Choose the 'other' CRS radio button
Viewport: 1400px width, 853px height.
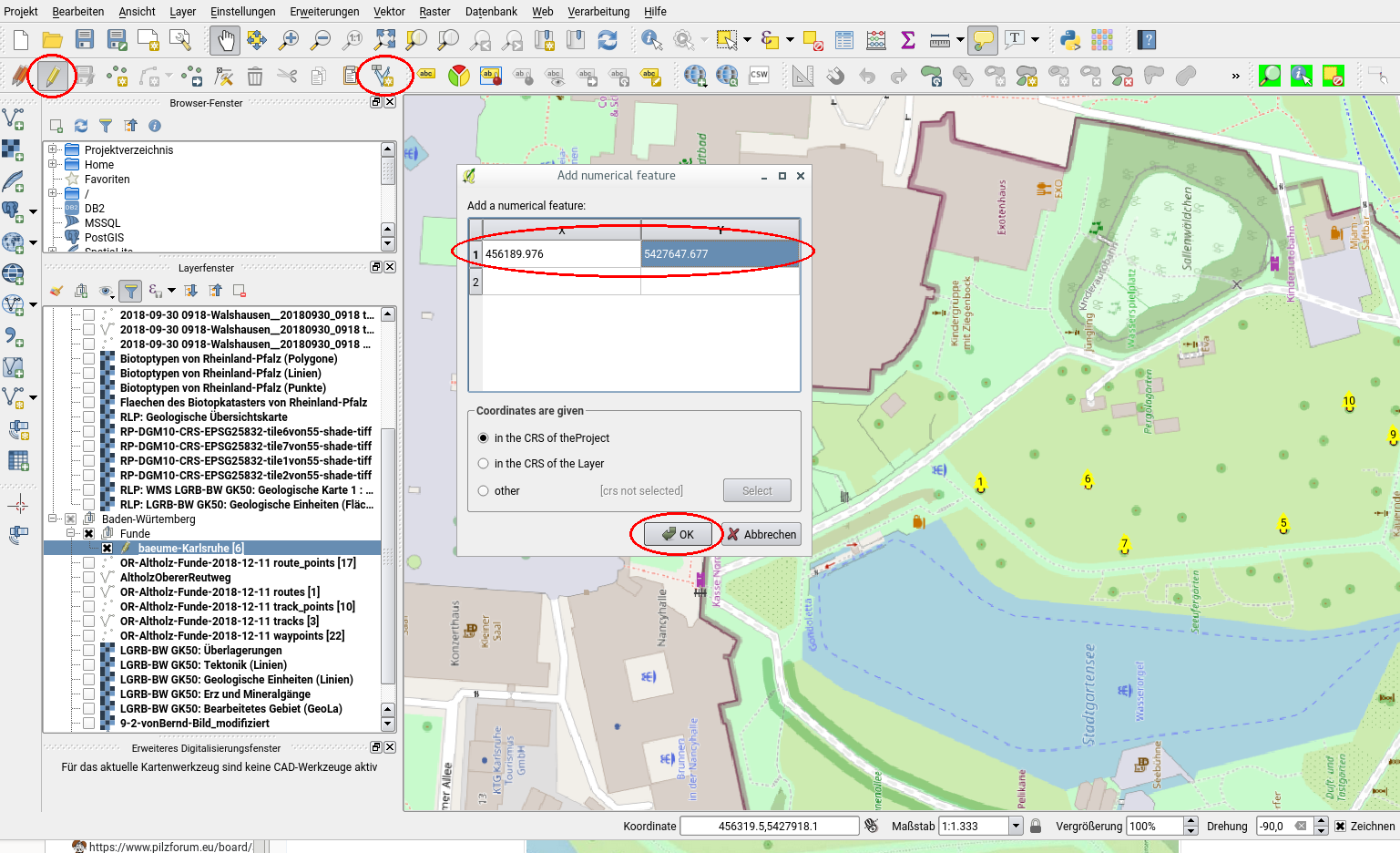point(484,491)
